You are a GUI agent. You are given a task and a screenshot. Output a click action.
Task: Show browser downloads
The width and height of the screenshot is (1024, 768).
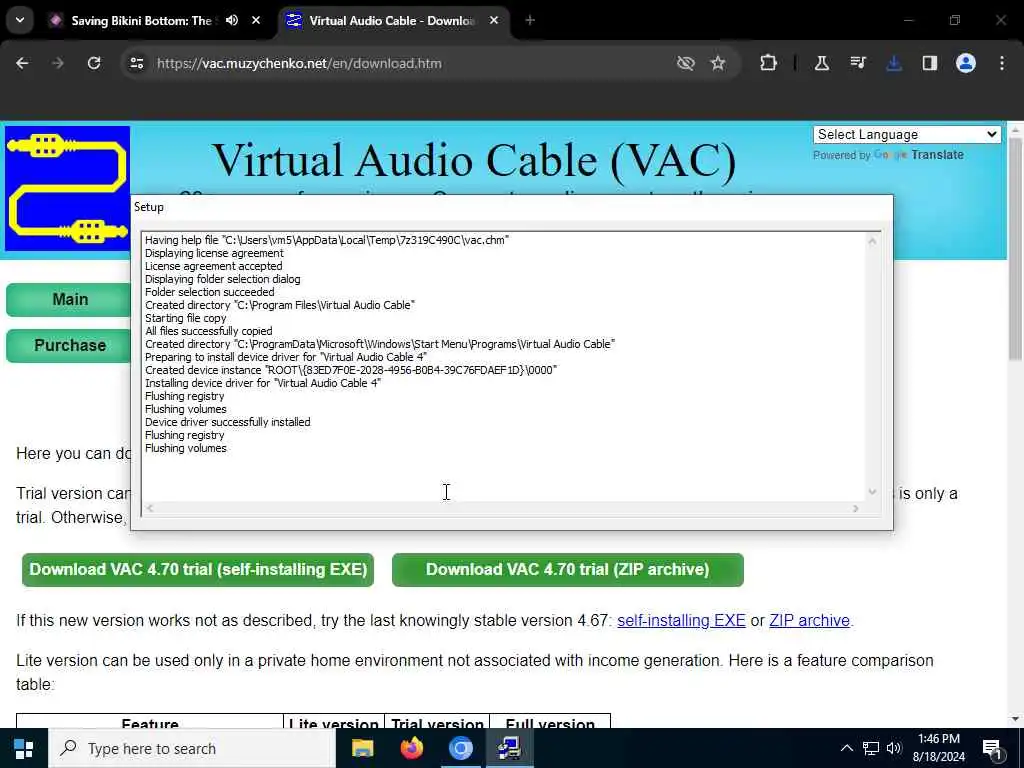[x=894, y=63]
